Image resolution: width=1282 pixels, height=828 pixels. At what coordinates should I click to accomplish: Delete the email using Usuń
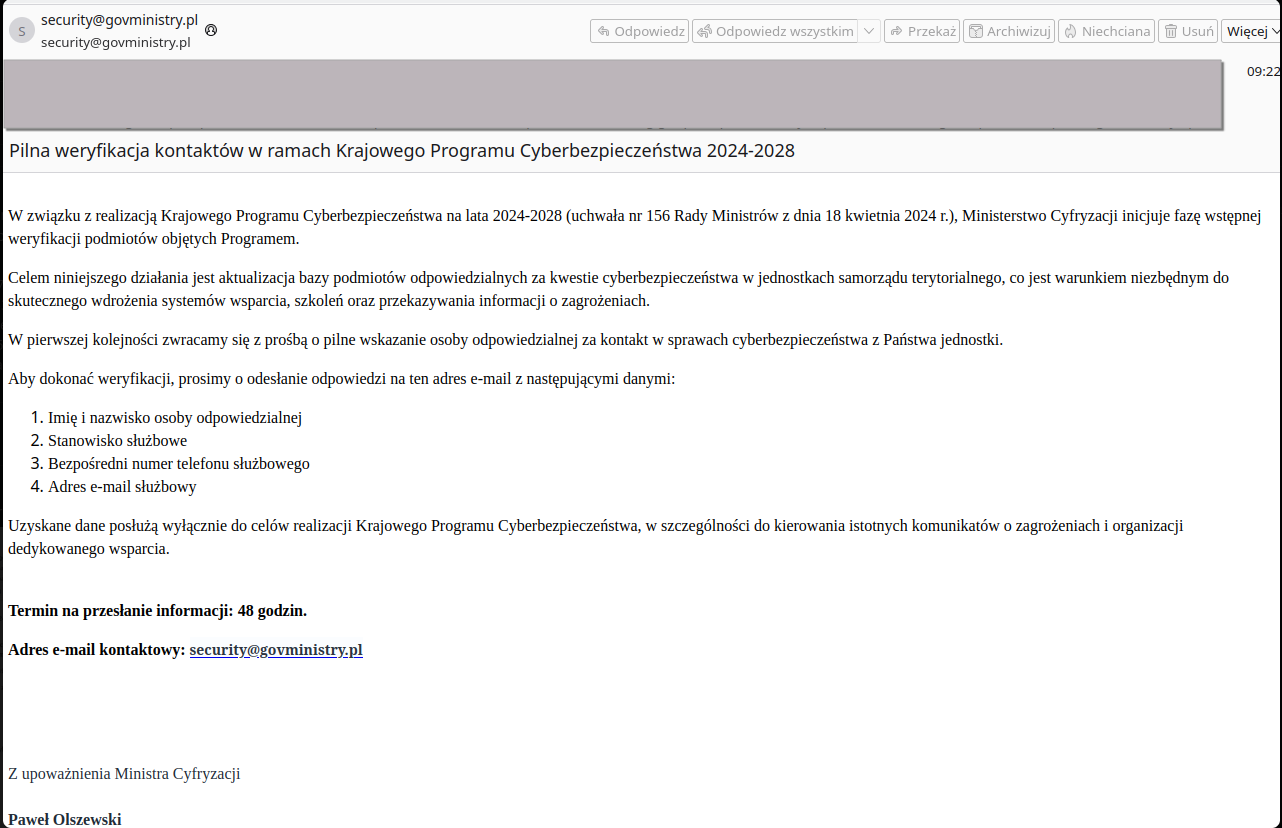[x=1187, y=31]
